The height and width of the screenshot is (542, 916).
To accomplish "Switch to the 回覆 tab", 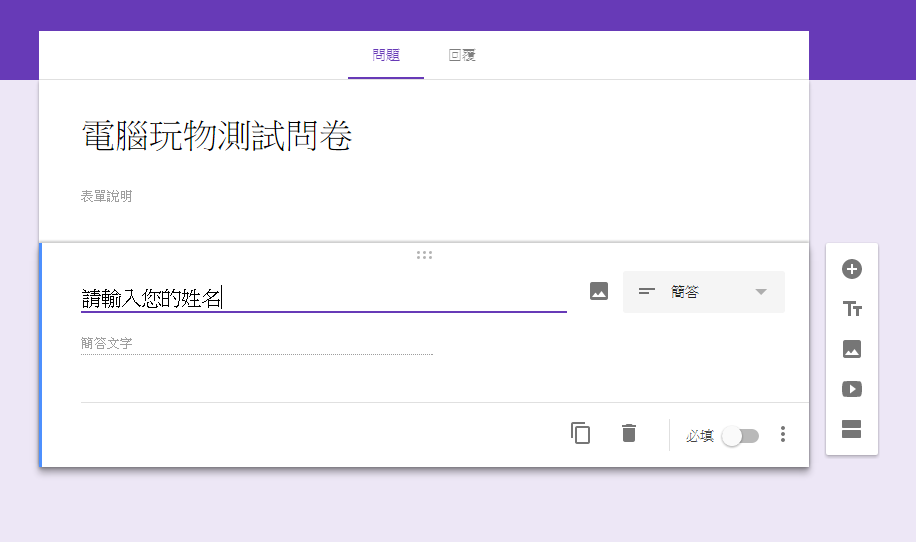I will coord(462,55).
